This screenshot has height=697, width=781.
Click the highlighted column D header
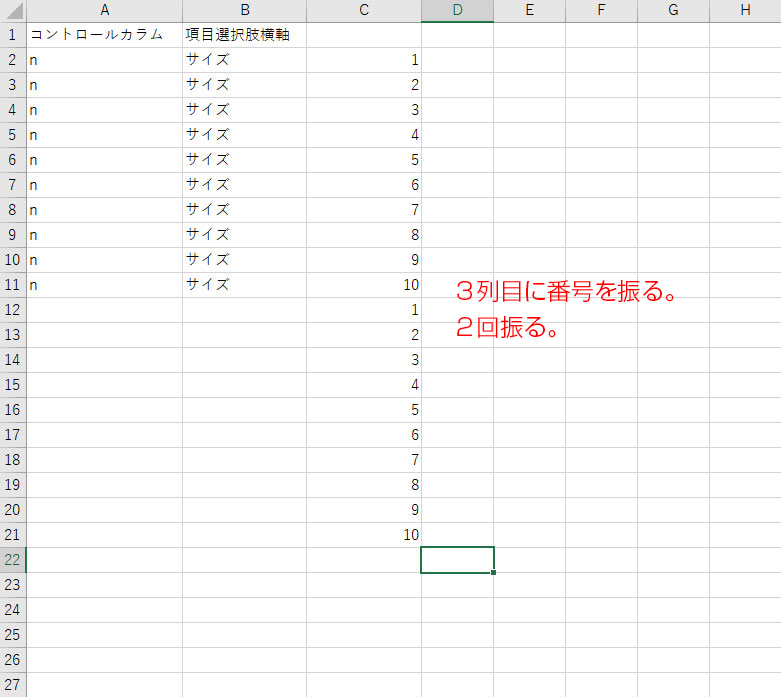click(457, 10)
